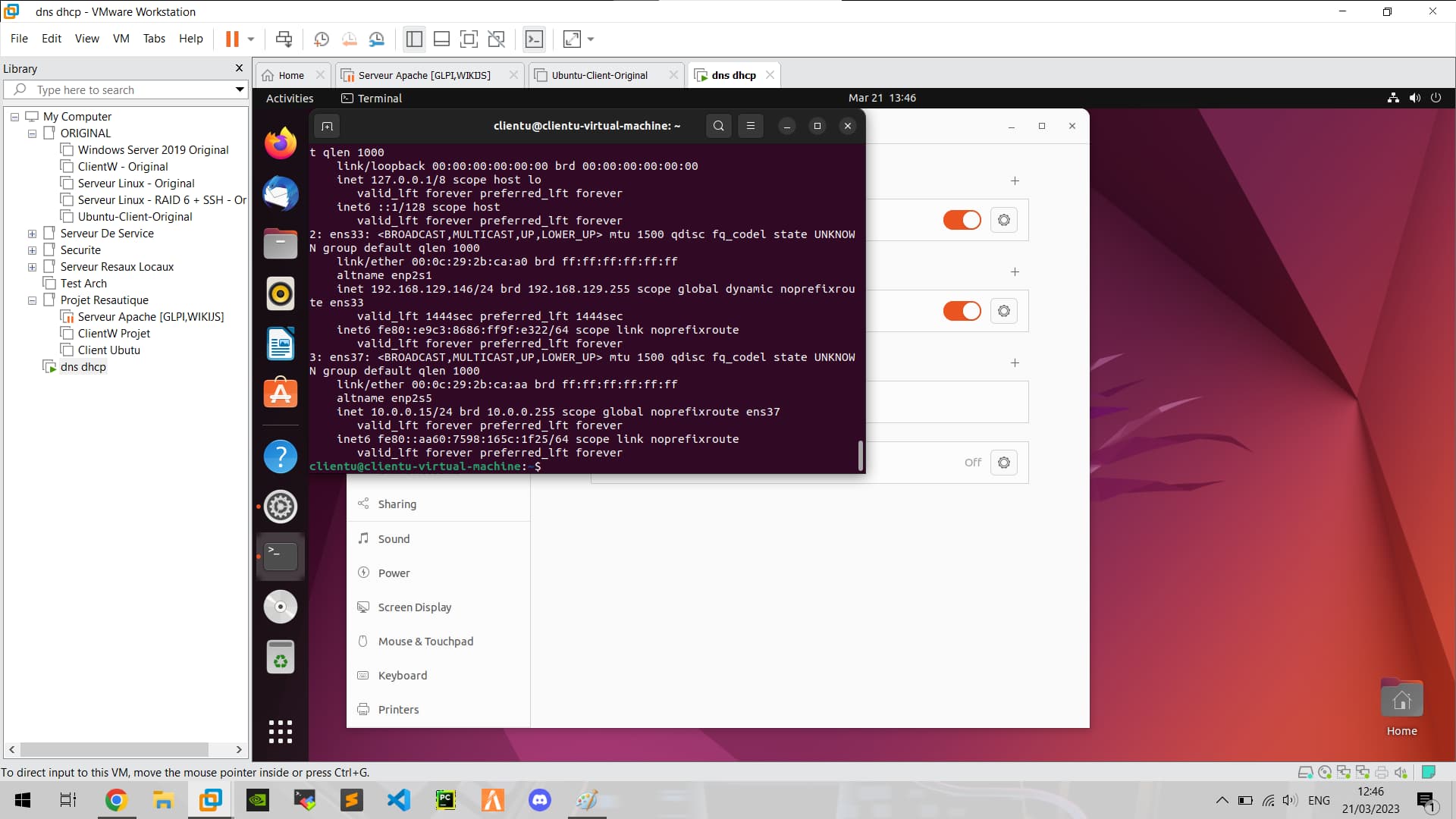Toggle off the first network connection switch
The image size is (1456, 819).
coord(962,220)
